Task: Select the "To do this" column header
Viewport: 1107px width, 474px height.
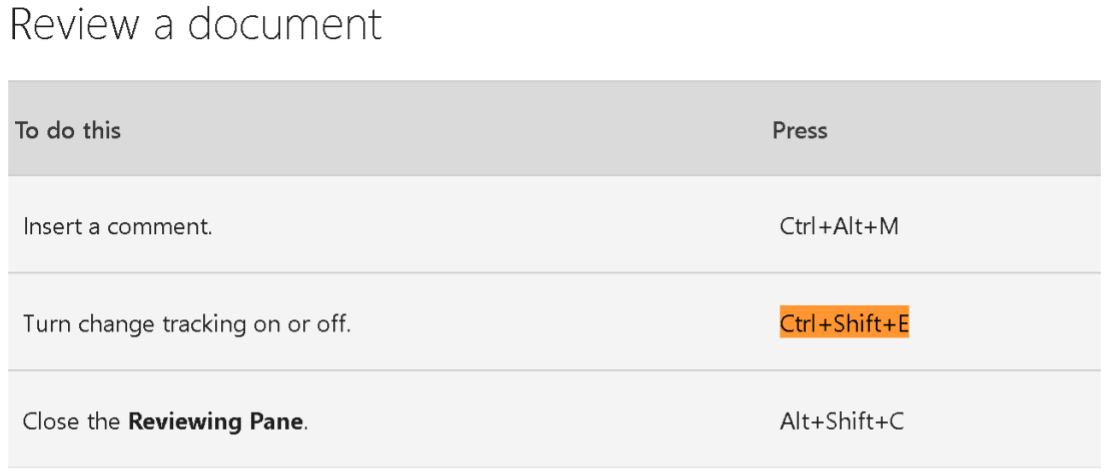Action: tap(68, 131)
